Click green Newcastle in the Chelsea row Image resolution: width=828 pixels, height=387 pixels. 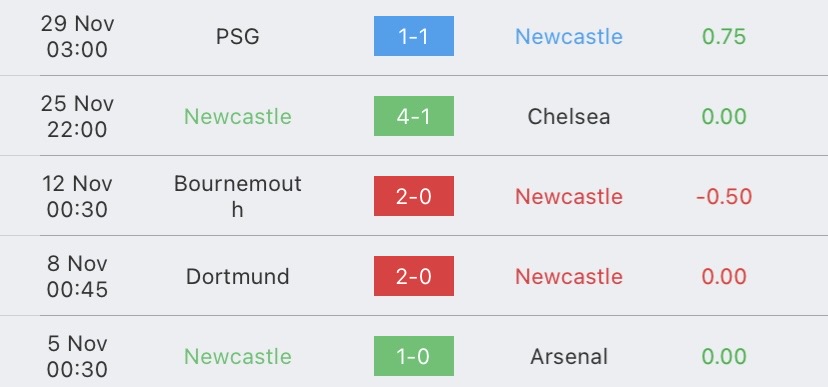pos(238,117)
